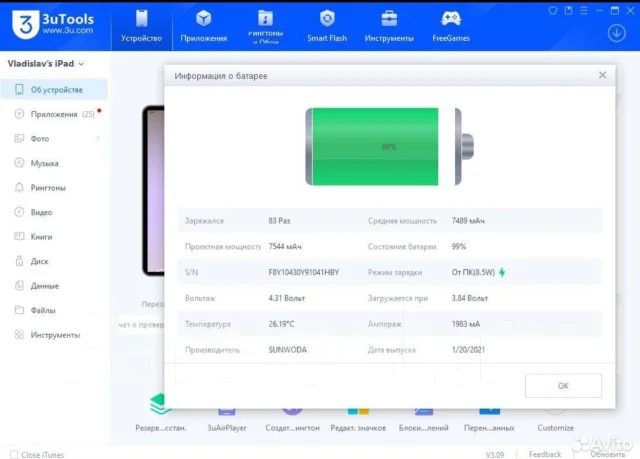This screenshot has width=640, height=459.
Task: Click the bookmark icon beside the t-shirt icon
Action: point(568,11)
